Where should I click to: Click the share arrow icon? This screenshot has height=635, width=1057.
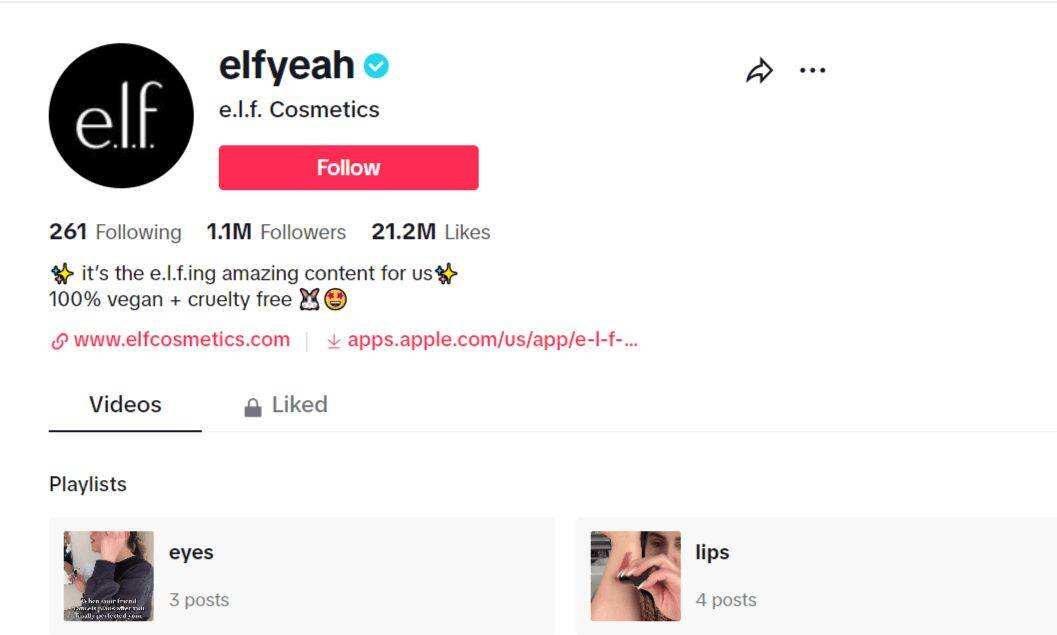pyautogui.click(x=759, y=71)
